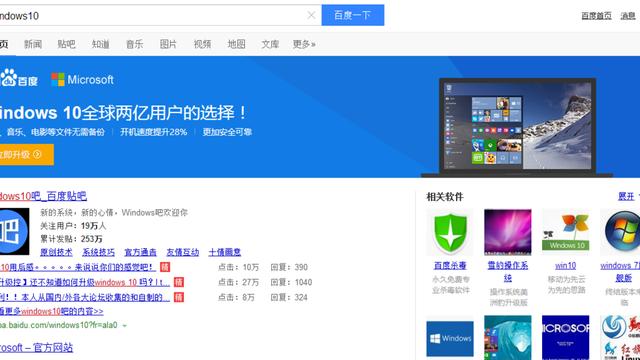This screenshot has height=360, width=640.
Task: Click the red 精 badge on the 324-reply post
Action: pos(179,298)
